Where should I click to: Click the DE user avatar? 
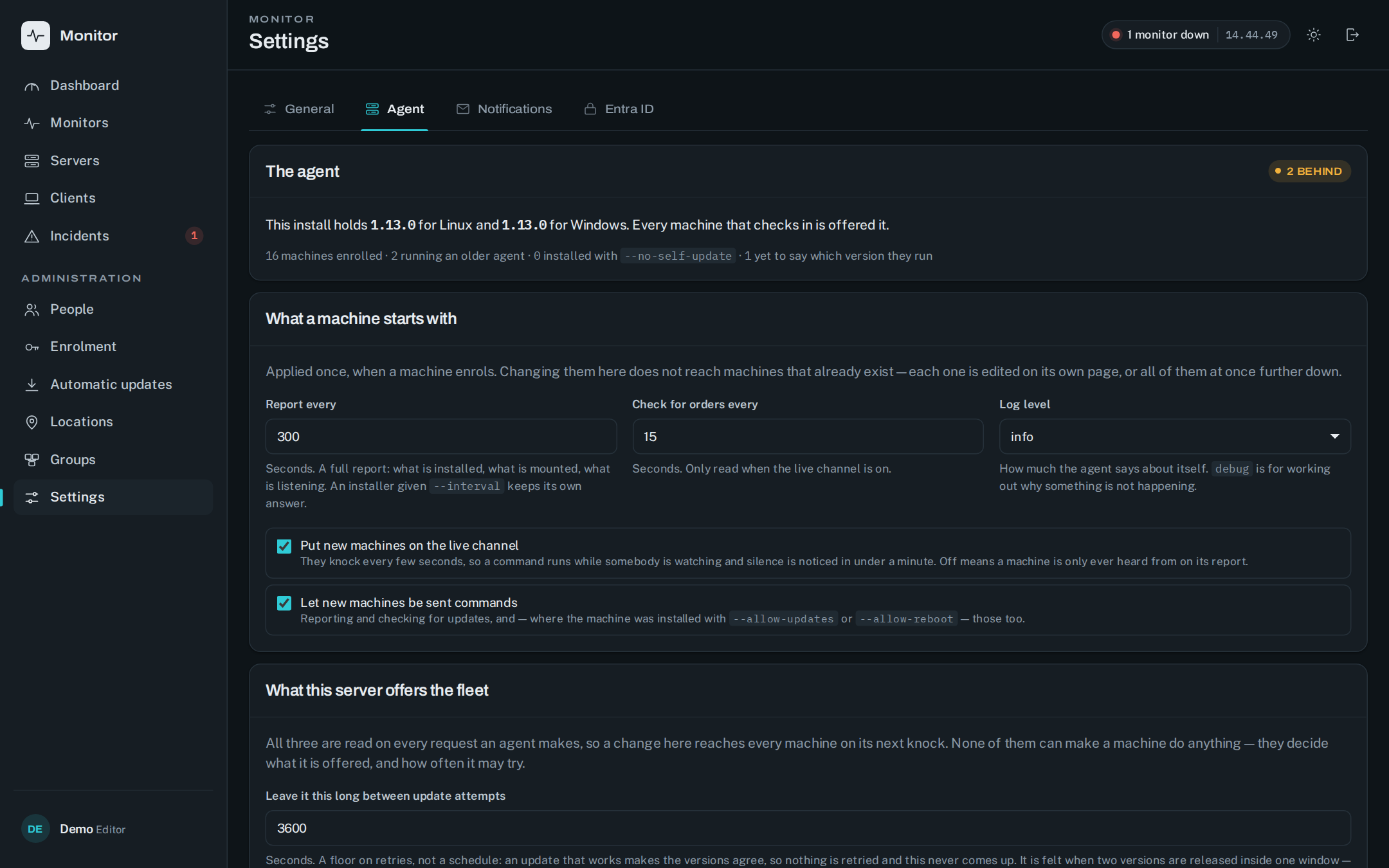35,829
